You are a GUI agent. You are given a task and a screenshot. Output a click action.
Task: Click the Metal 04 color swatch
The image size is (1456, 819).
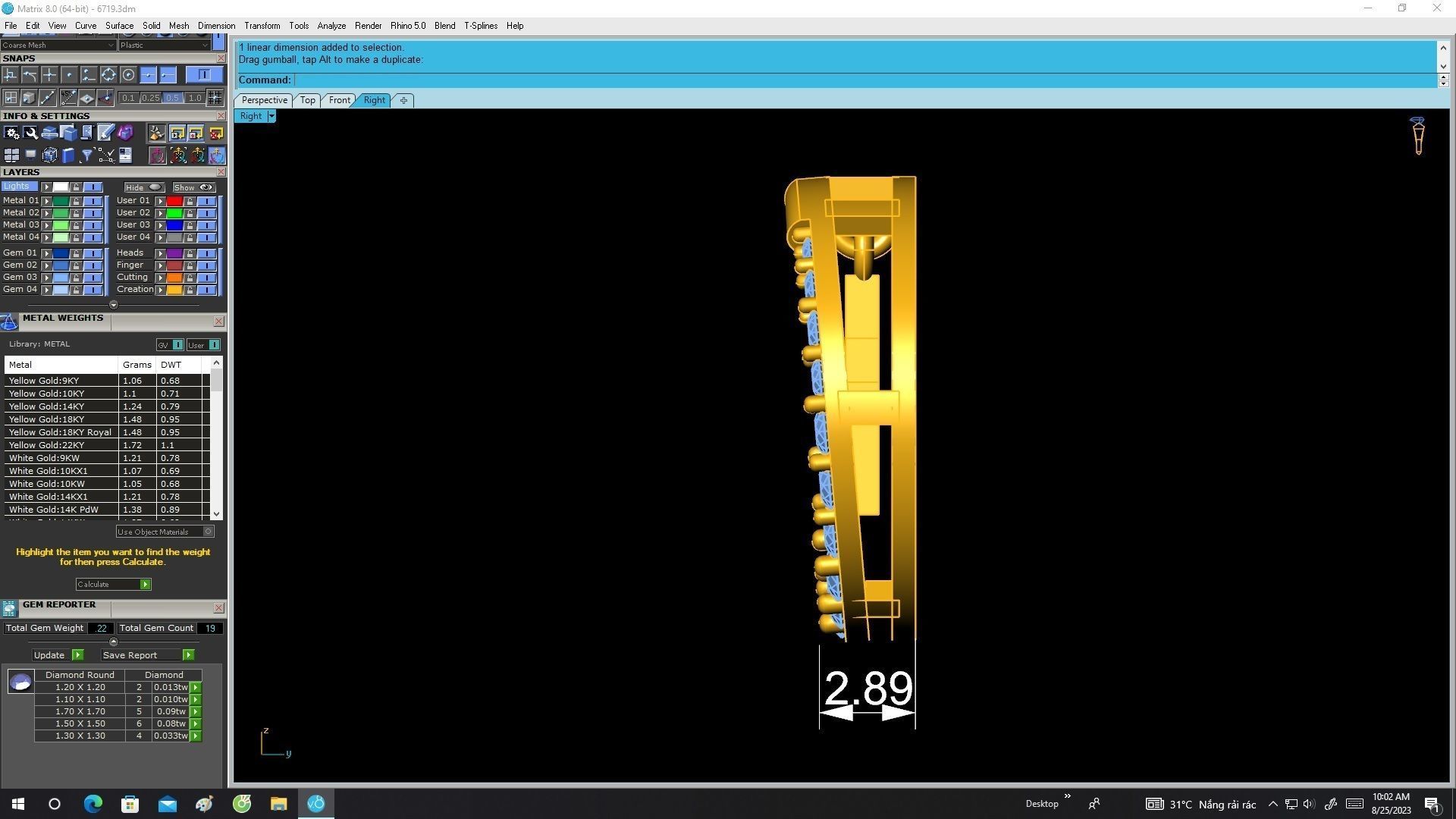point(61,237)
